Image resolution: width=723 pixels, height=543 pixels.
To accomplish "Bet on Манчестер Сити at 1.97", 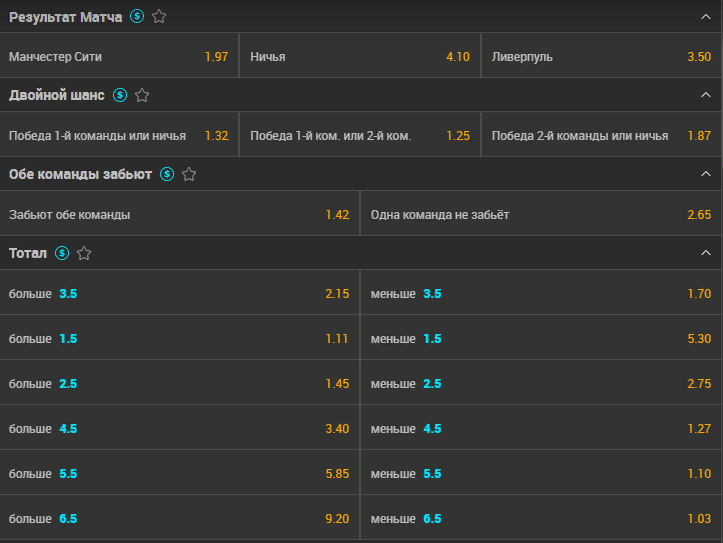I will (119, 55).
